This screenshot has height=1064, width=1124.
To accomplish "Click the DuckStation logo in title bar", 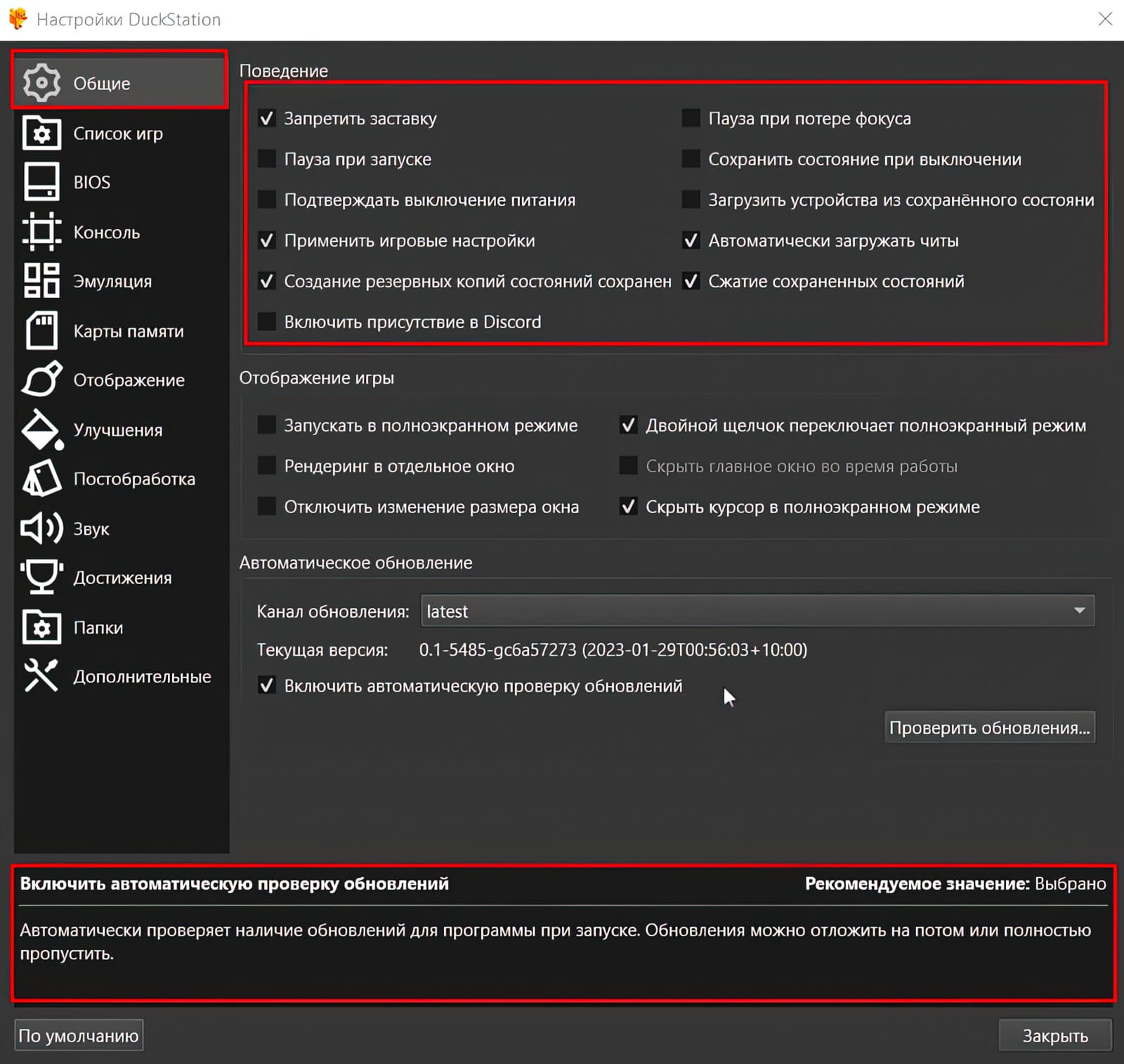I will click(18, 19).
